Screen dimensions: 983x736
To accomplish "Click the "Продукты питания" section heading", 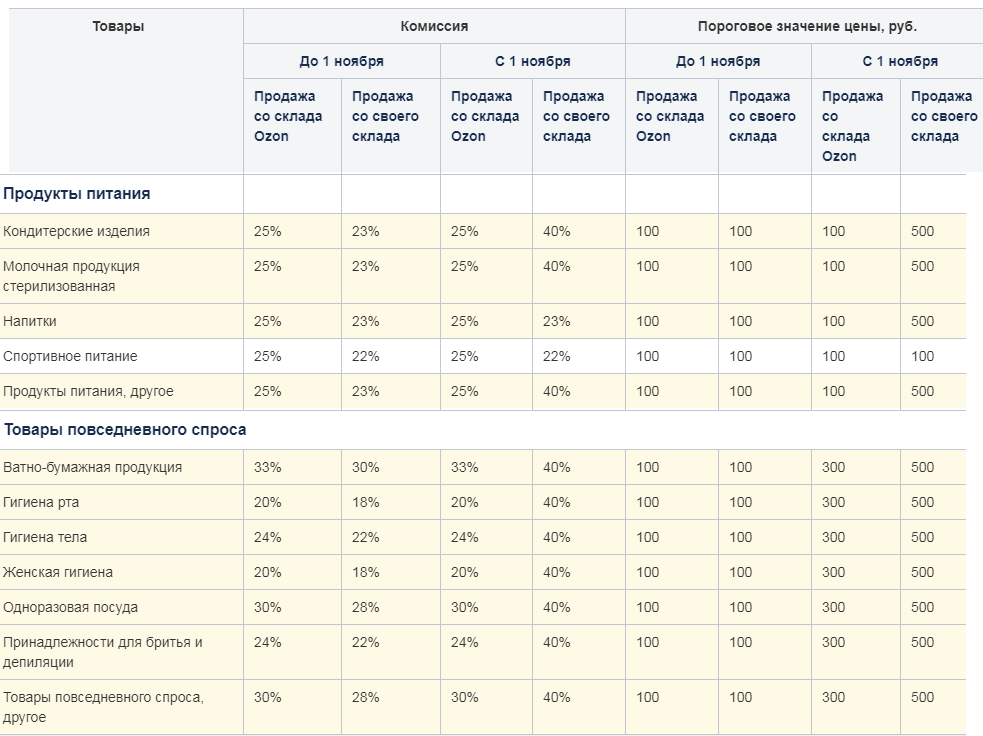I will pyautogui.click(x=77, y=194).
